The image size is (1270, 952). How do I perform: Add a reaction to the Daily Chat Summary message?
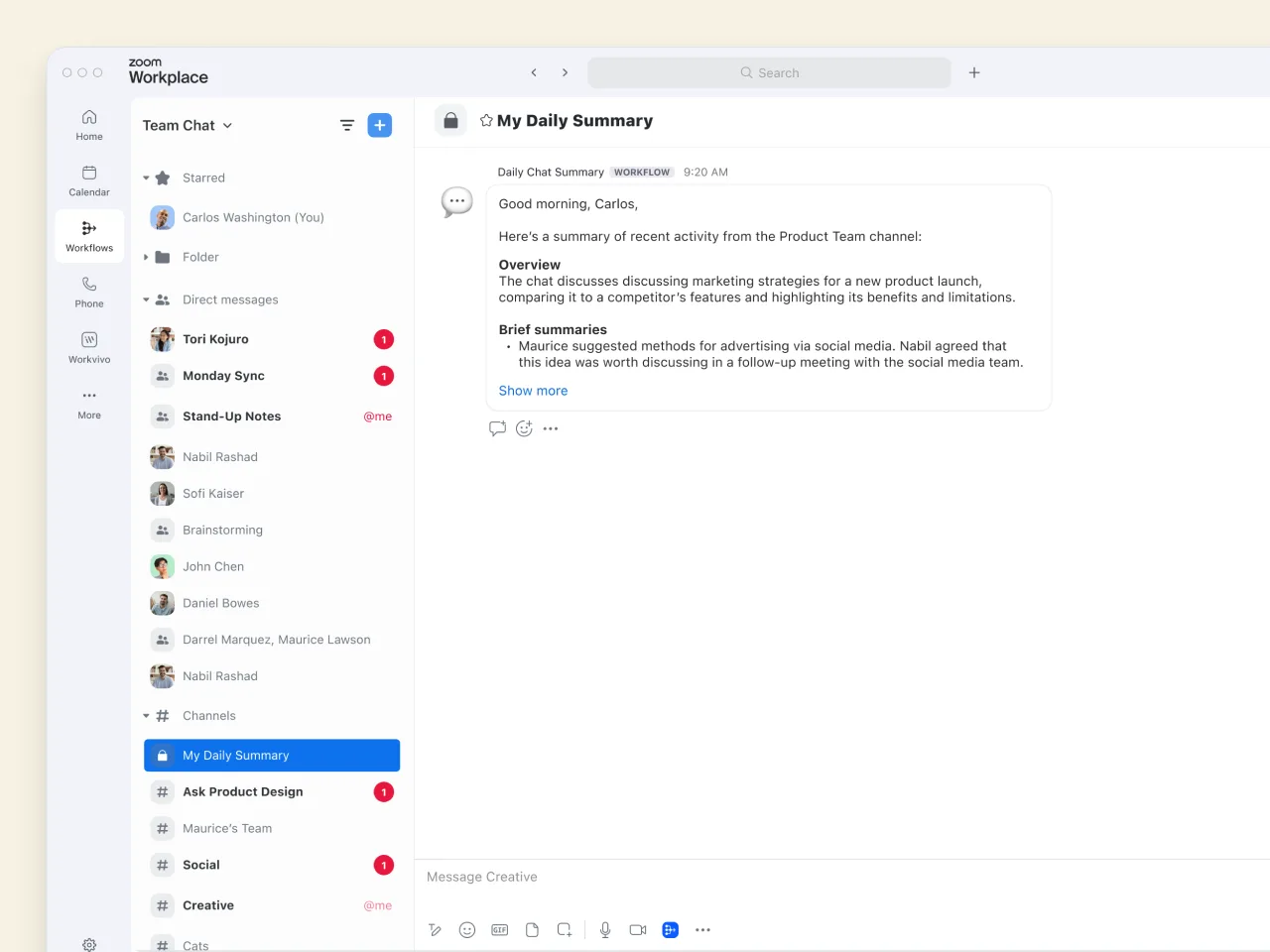pyautogui.click(x=524, y=427)
